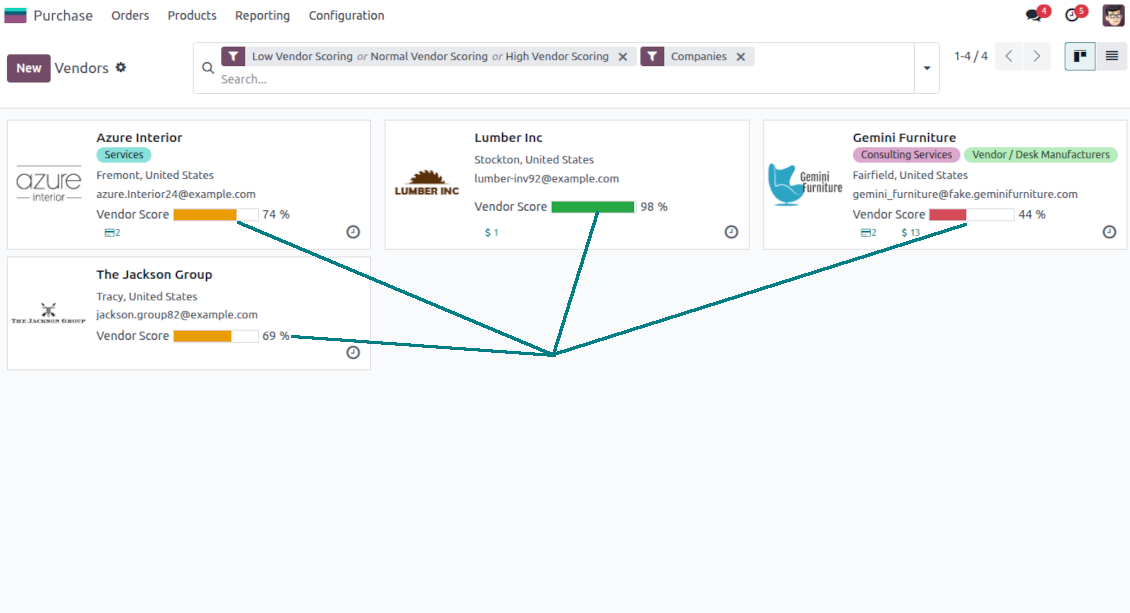Screen dimensions: 1130x613
Task: Remove the vendor scoring filter
Action: pyautogui.click(x=623, y=56)
